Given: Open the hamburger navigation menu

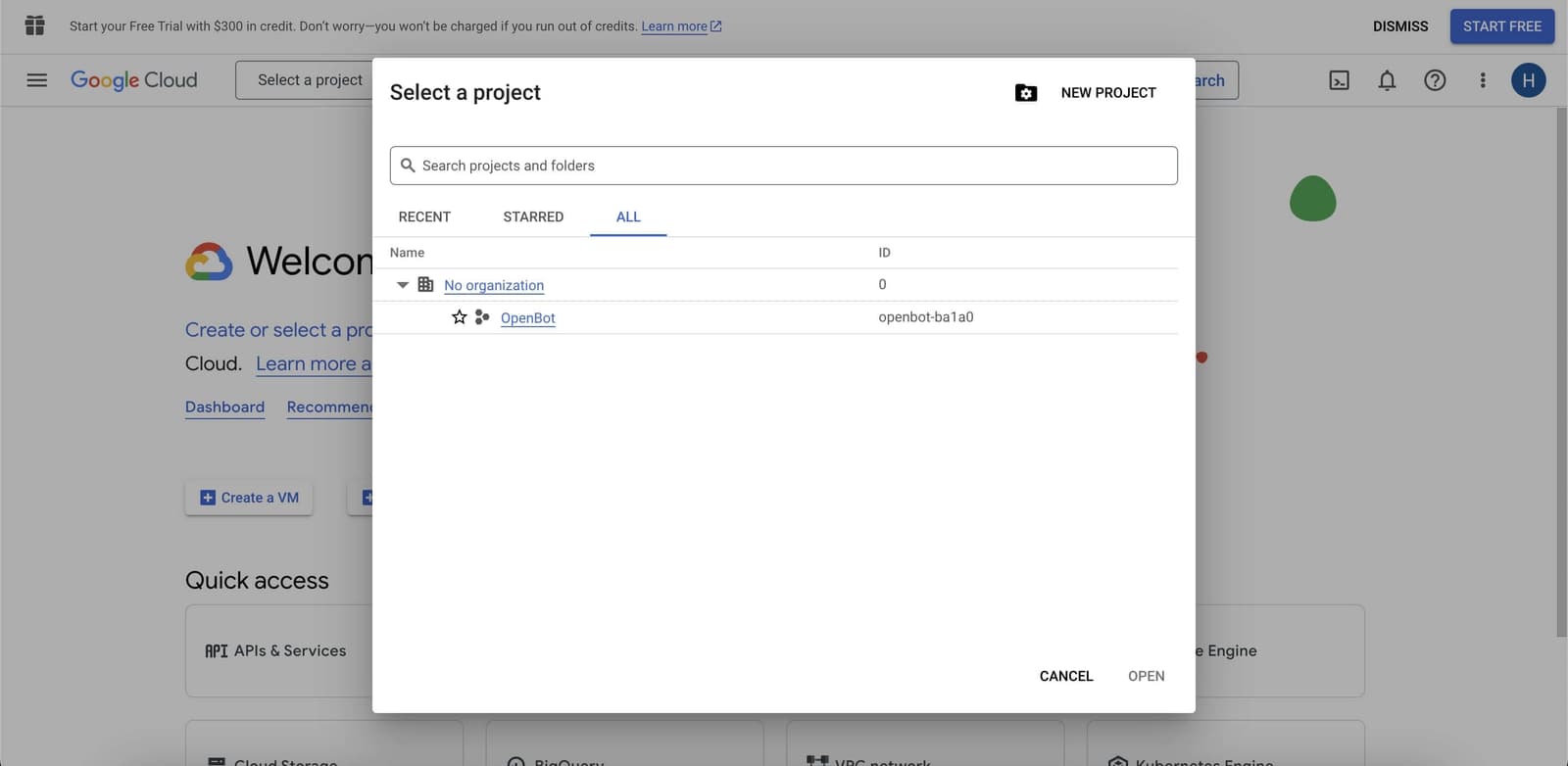Looking at the screenshot, I should click(x=37, y=80).
